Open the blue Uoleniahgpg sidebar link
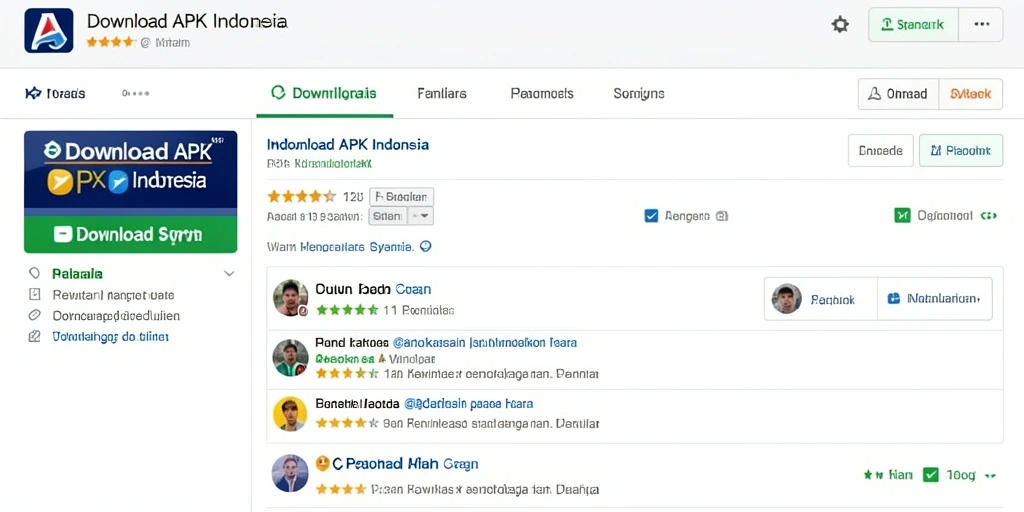Image resolution: width=1024 pixels, height=512 pixels. click(x=110, y=337)
